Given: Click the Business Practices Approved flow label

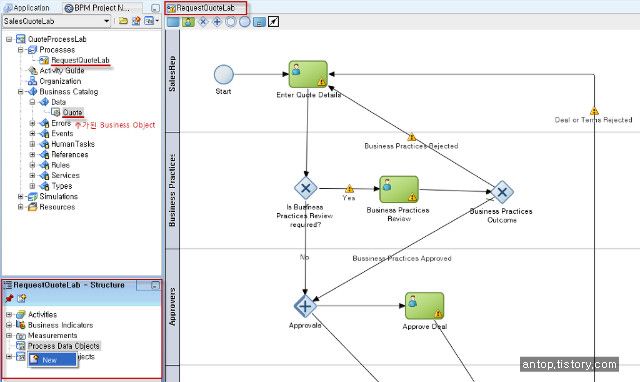Looking at the screenshot, I should (402, 258).
